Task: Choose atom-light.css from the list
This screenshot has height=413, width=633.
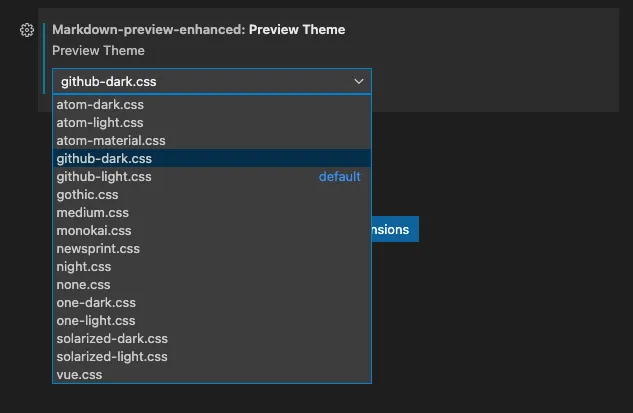Action: tap(100, 122)
